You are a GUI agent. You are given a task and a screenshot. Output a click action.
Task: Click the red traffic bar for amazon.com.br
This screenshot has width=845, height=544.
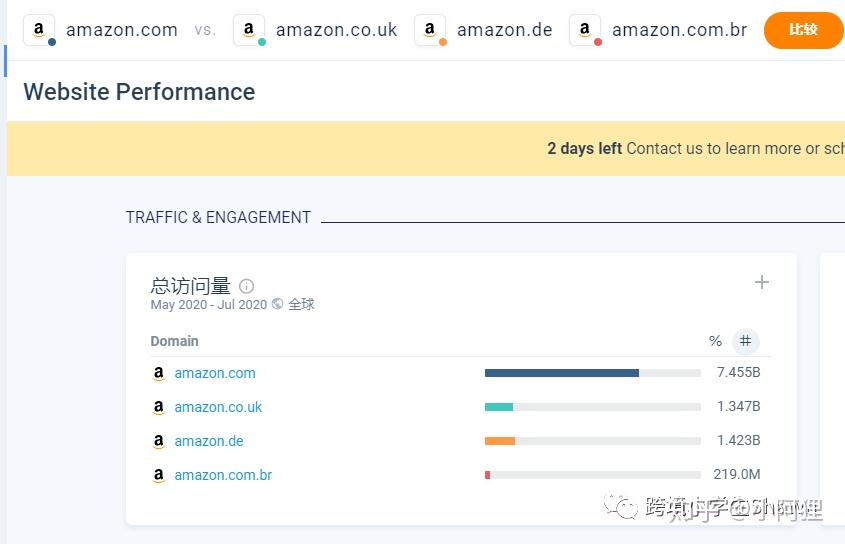(487, 475)
